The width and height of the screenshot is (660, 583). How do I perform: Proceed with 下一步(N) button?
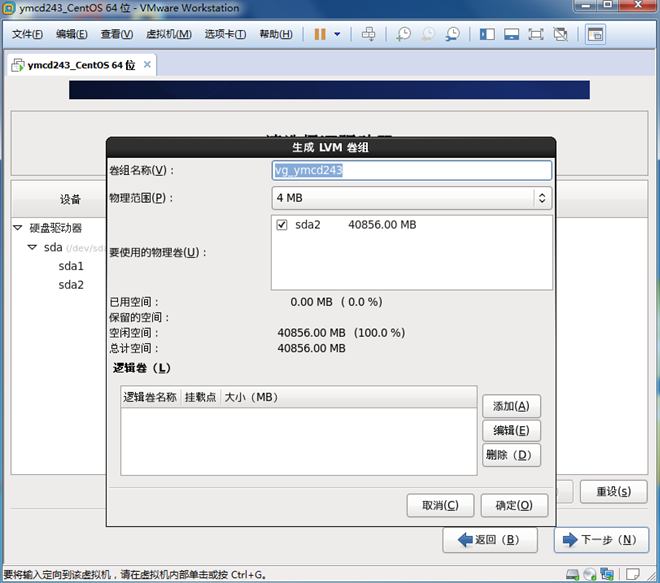point(601,540)
